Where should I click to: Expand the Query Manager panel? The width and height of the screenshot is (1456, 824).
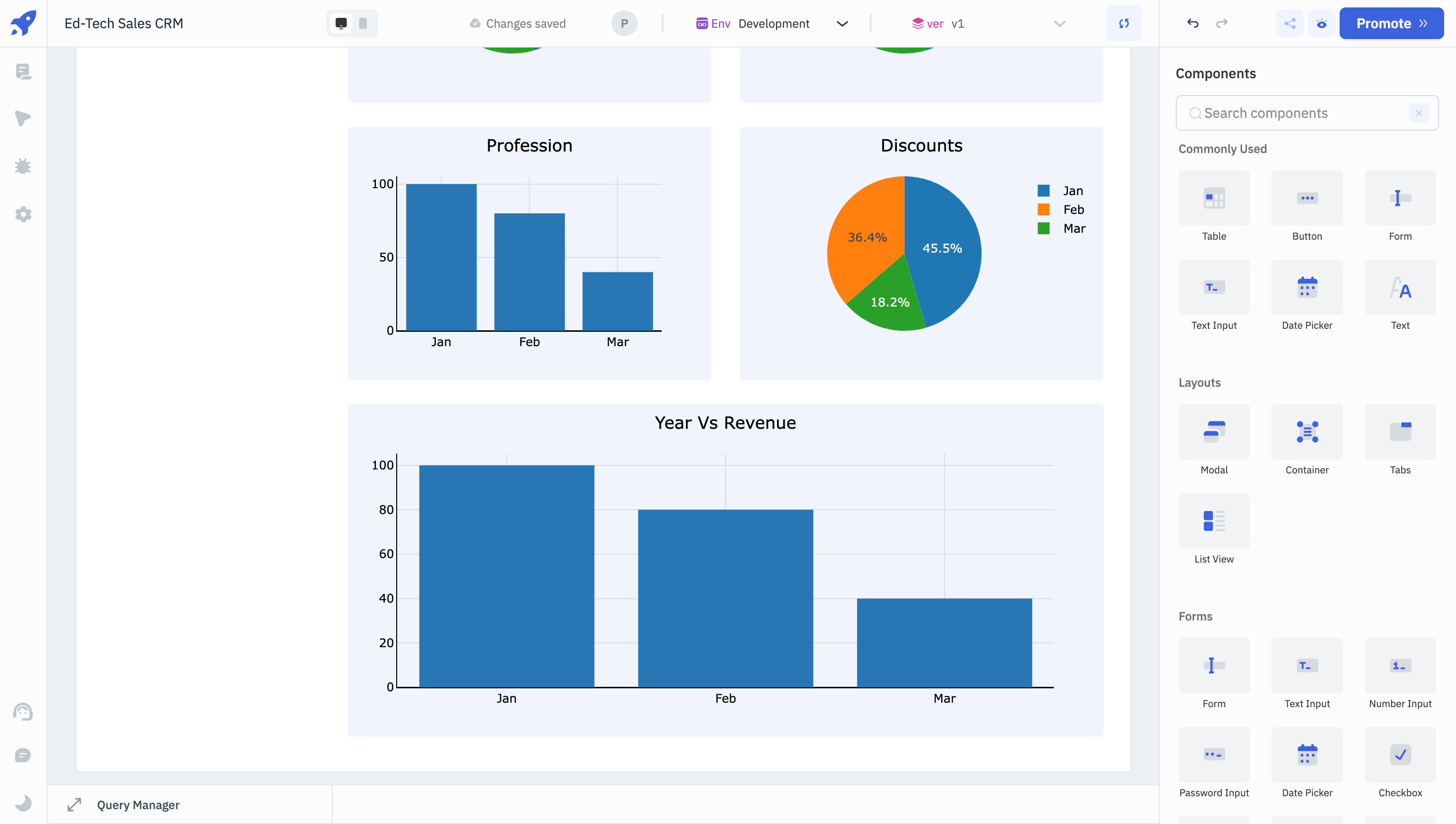pos(75,804)
